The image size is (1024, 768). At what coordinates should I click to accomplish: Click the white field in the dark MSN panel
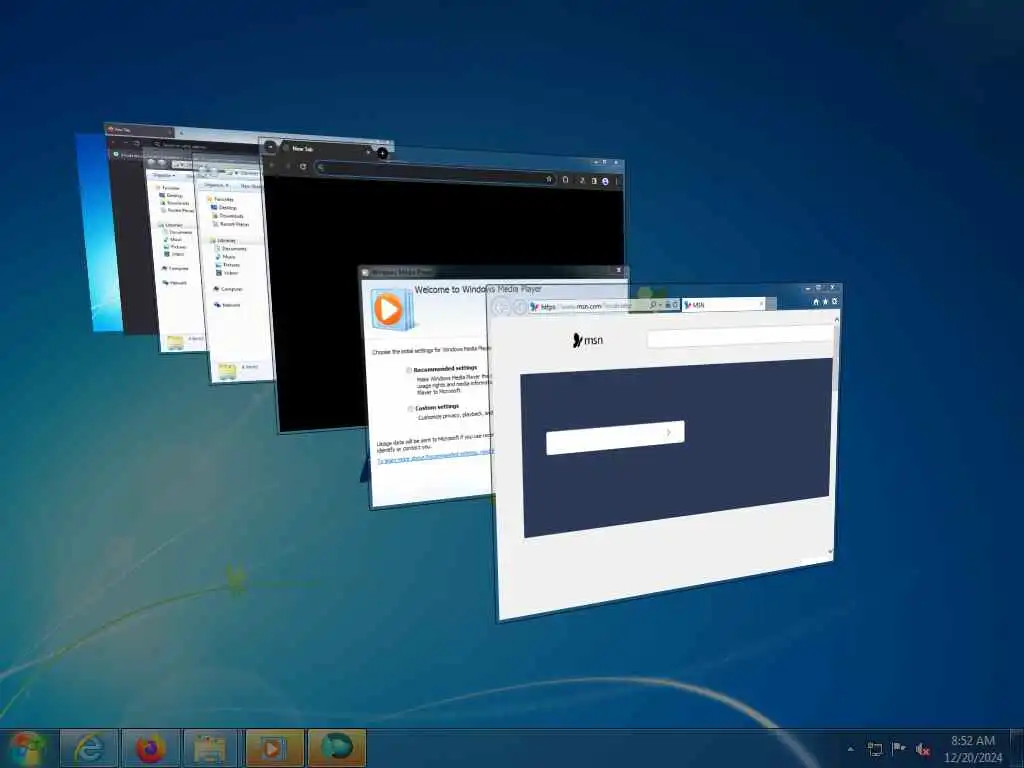(615, 438)
